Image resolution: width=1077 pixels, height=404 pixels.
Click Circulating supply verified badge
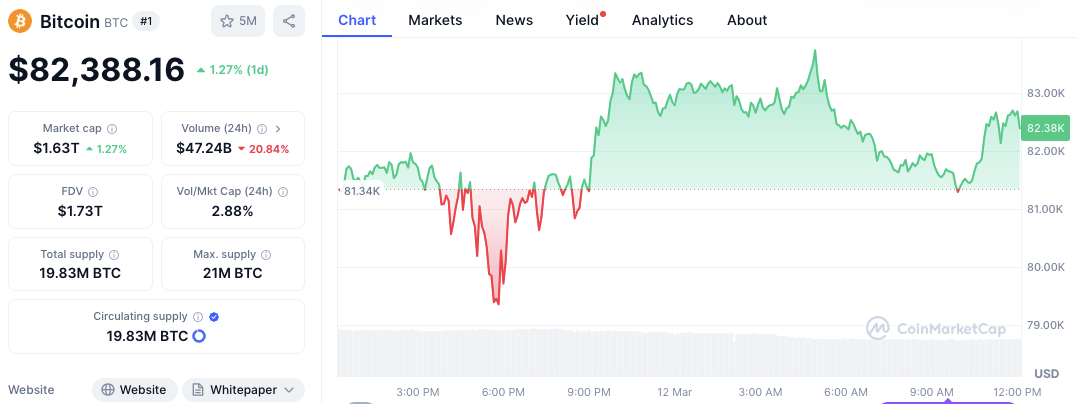[x=215, y=317]
